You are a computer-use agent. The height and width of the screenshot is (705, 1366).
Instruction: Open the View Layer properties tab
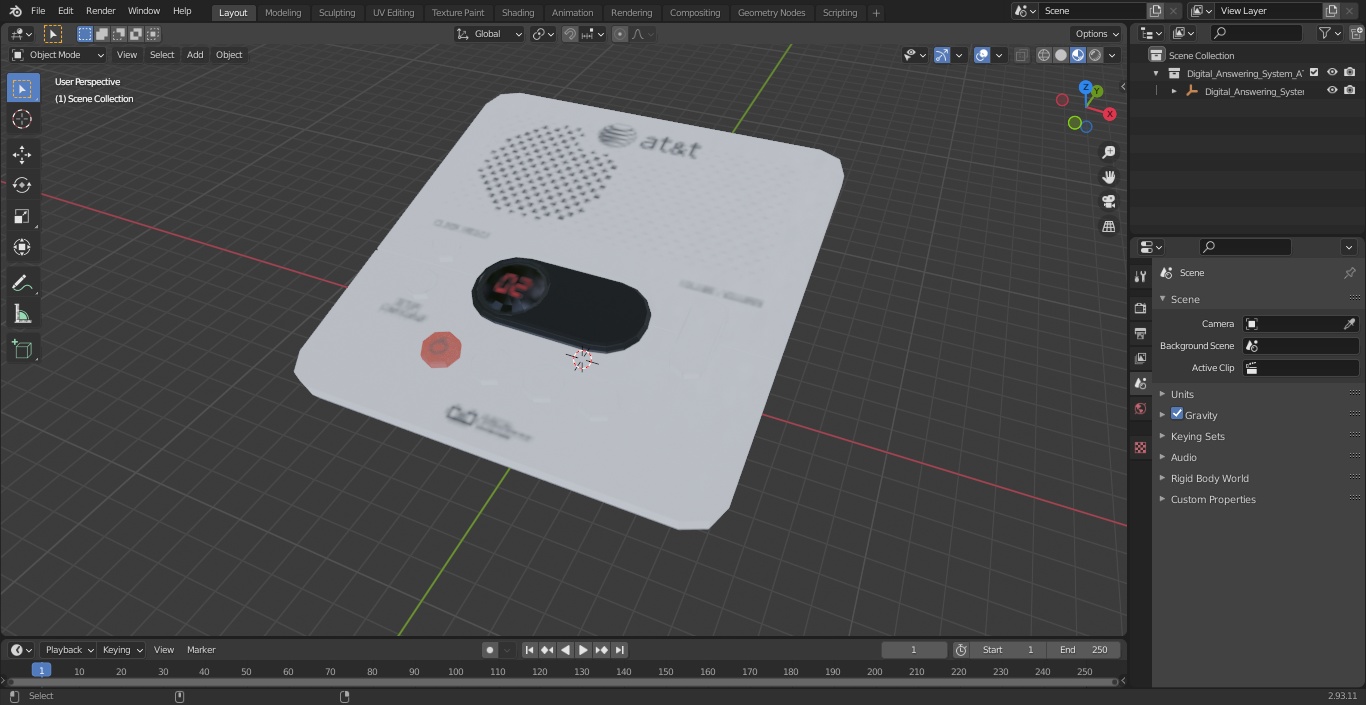point(1140,358)
